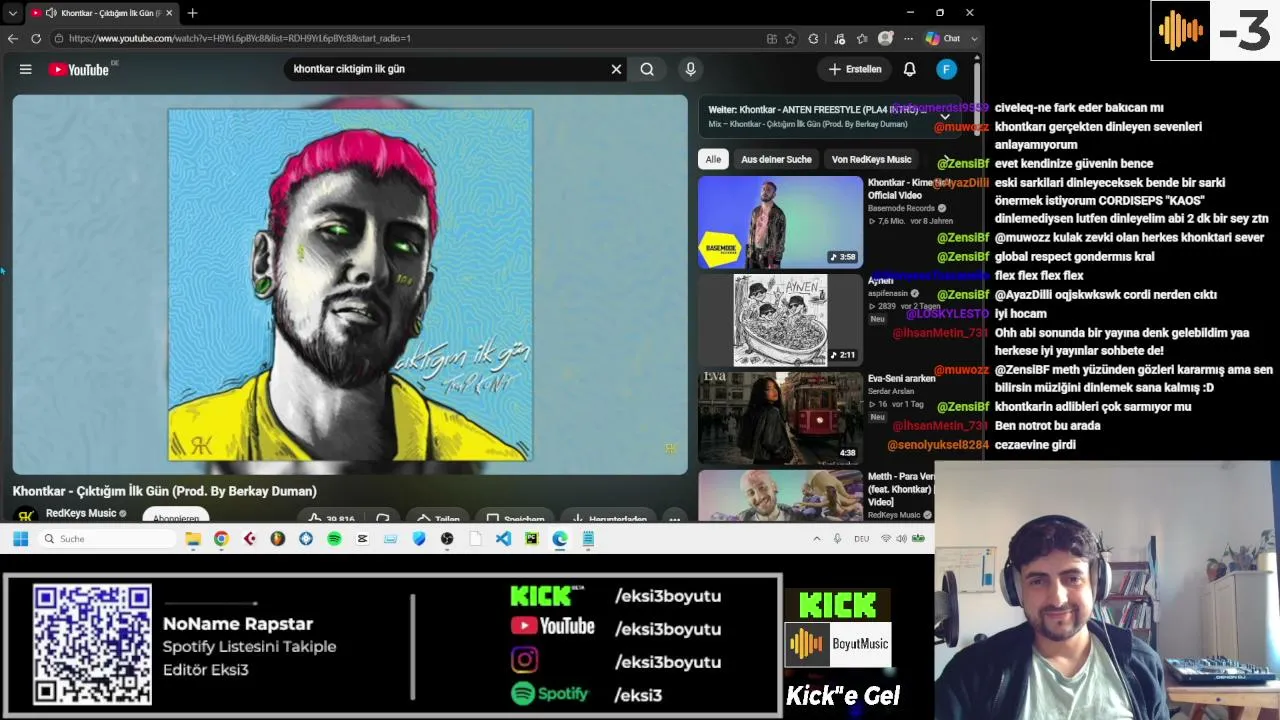Show hidden system tray icons
Viewport: 1280px width, 720px height.
point(816,539)
